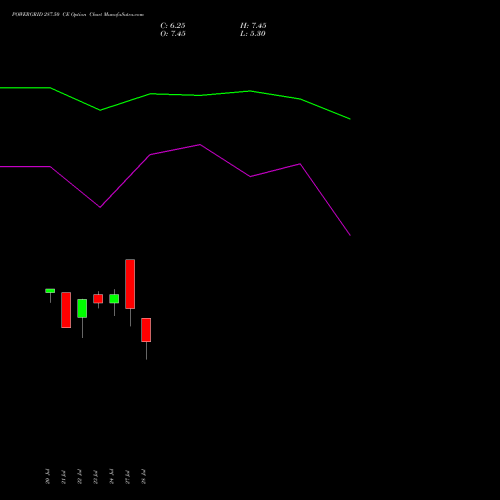Click the low value 'L: 5.30'
This screenshot has height=500, width=500.
[x=253, y=34]
